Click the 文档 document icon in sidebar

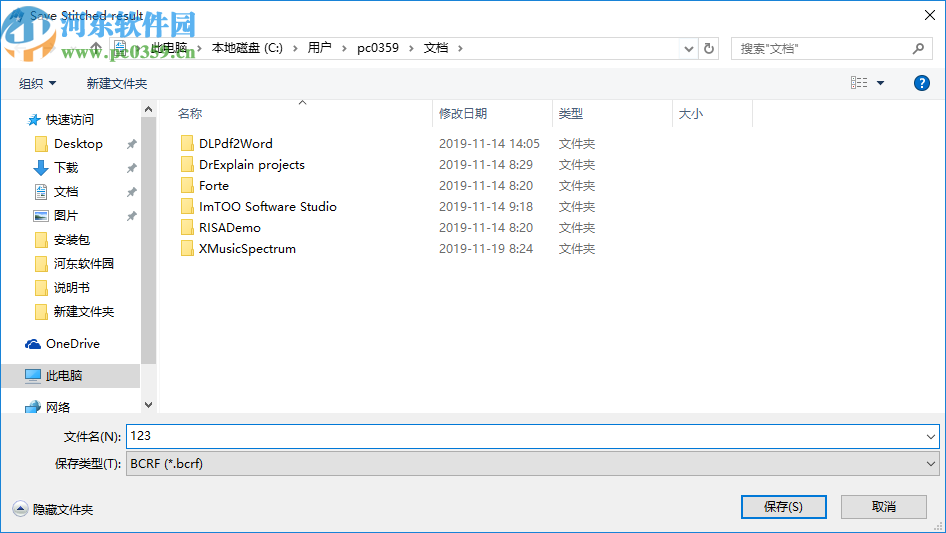point(41,192)
